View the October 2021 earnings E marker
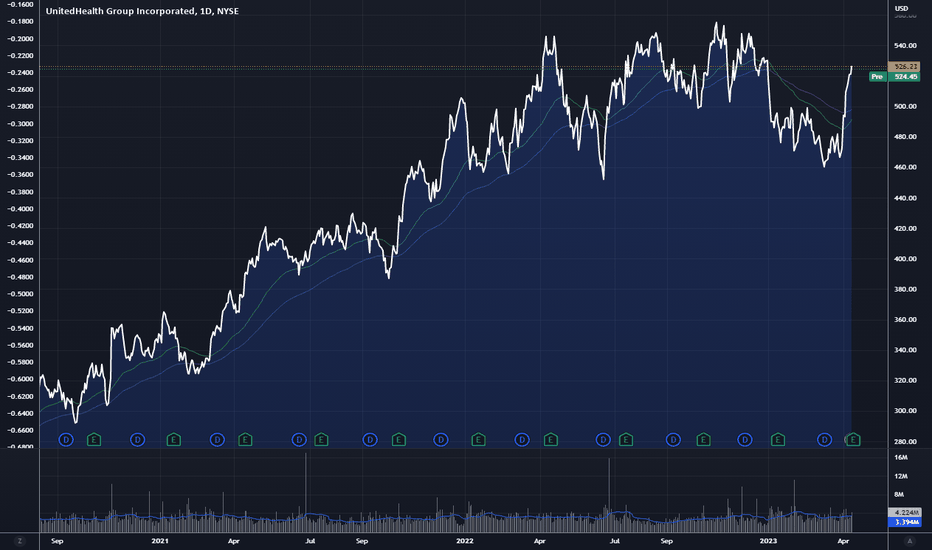Viewport: 932px width, 550px height. pos(398,440)
